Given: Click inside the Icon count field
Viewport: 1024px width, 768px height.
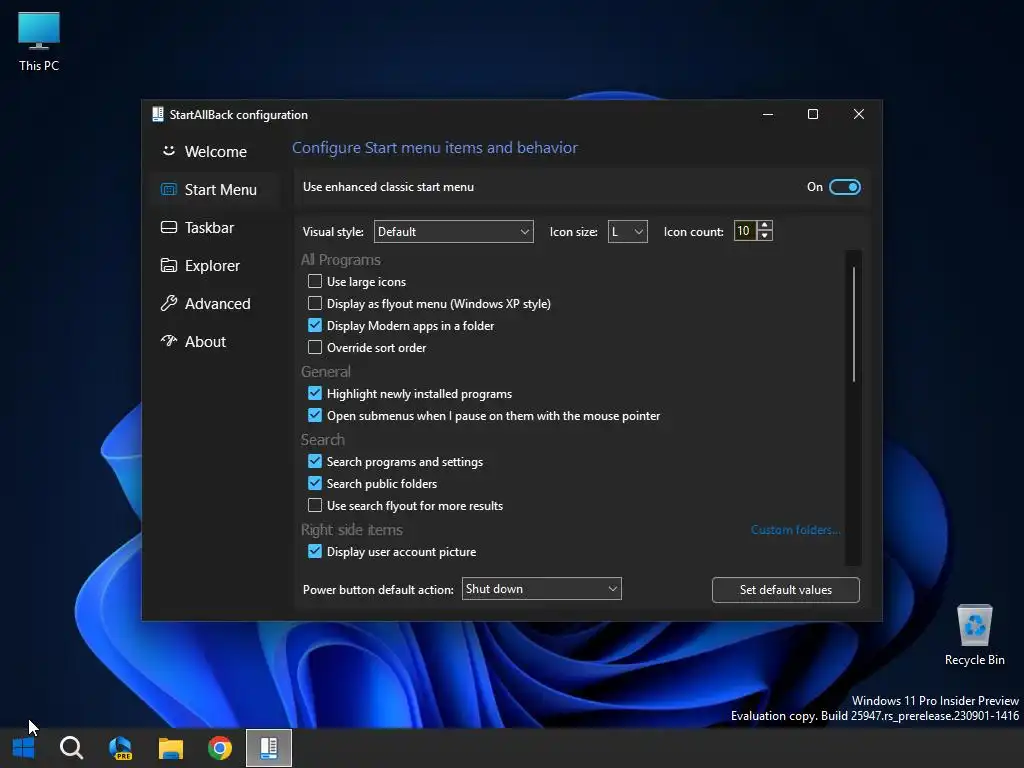Looking at the screenshot, I should pos(744,231).
